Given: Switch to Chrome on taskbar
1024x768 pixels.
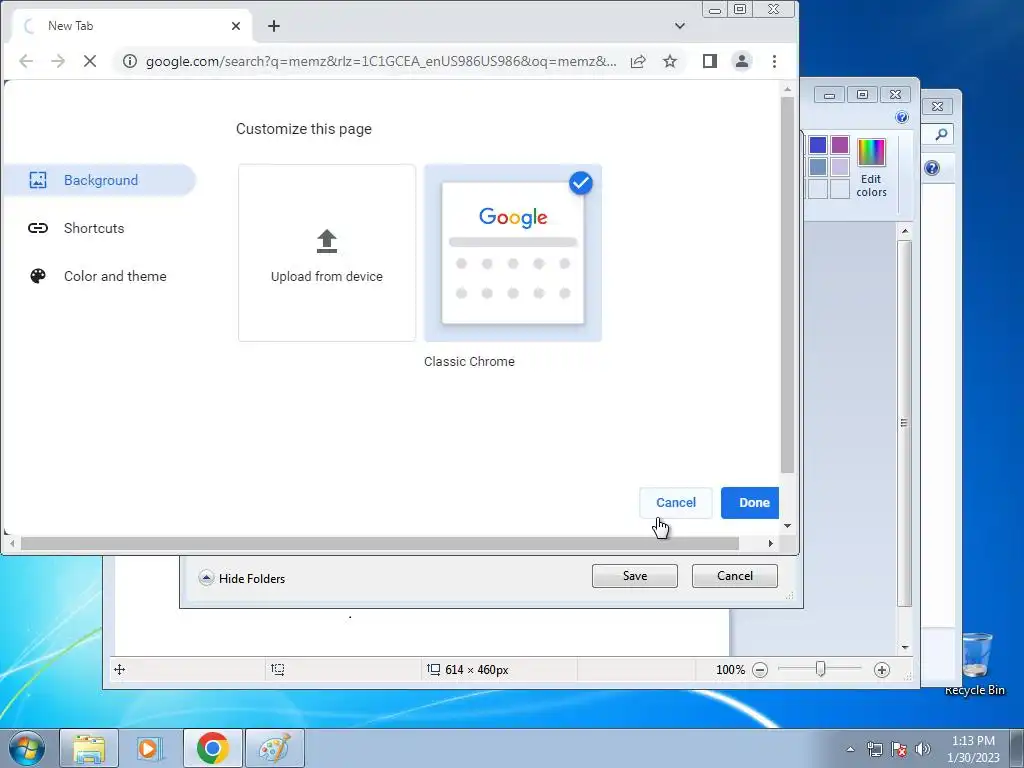Looking at the screenshot, I should [x=212, y=748].
